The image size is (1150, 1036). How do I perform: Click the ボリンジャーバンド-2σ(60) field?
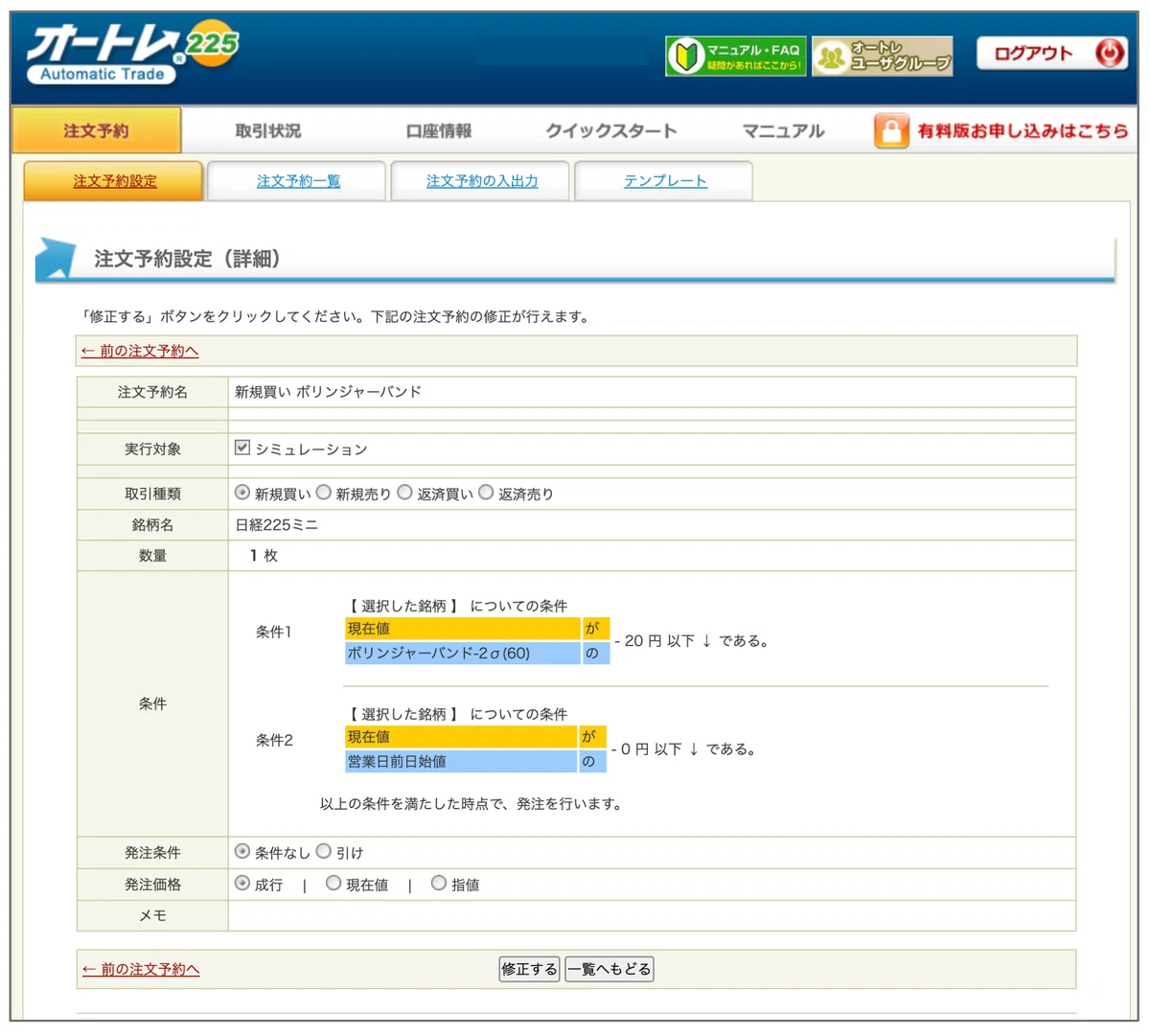point(463,654)
